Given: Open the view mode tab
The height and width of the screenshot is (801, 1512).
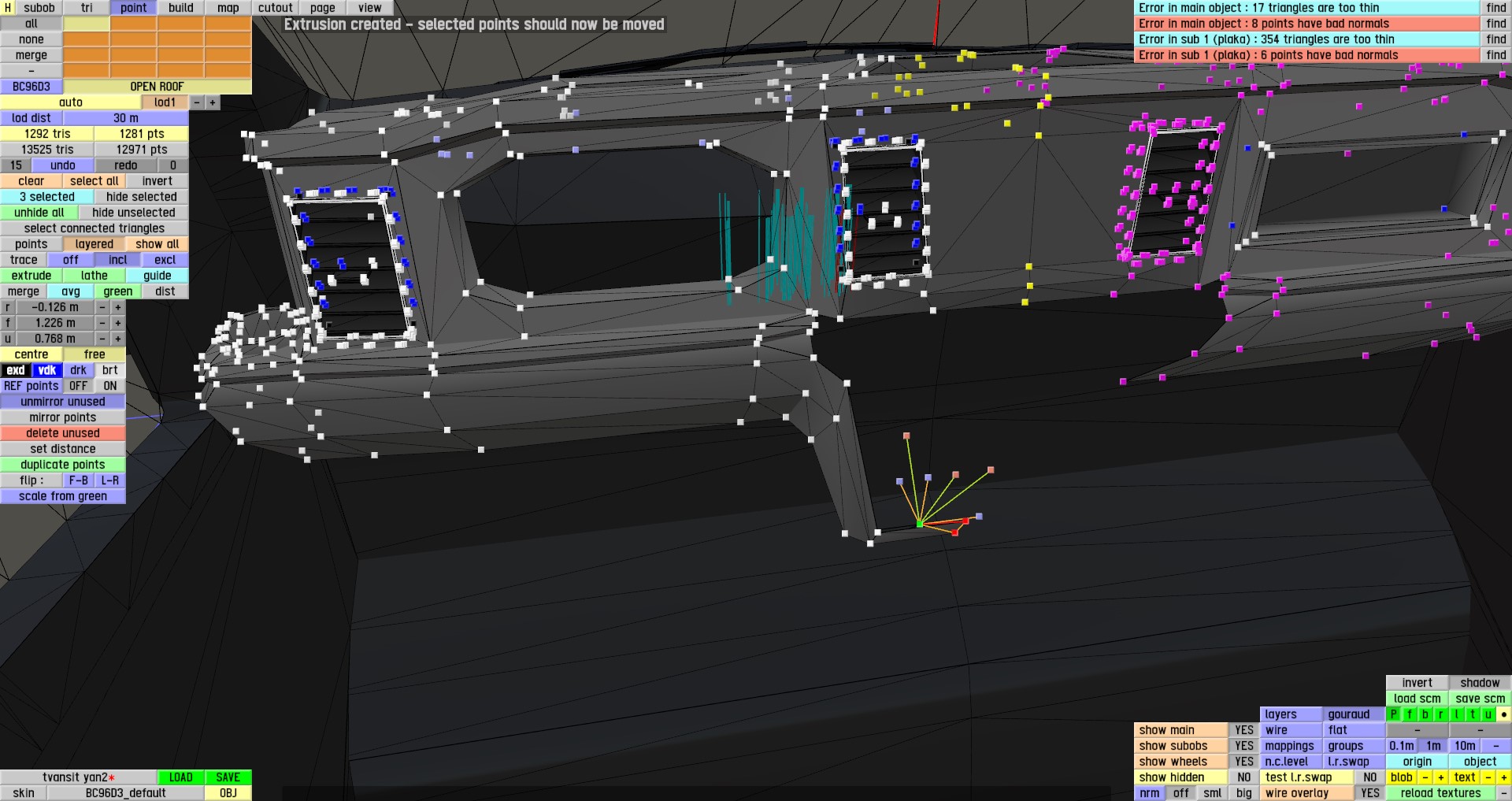Looking at the screenshot, I should point(370,8).
